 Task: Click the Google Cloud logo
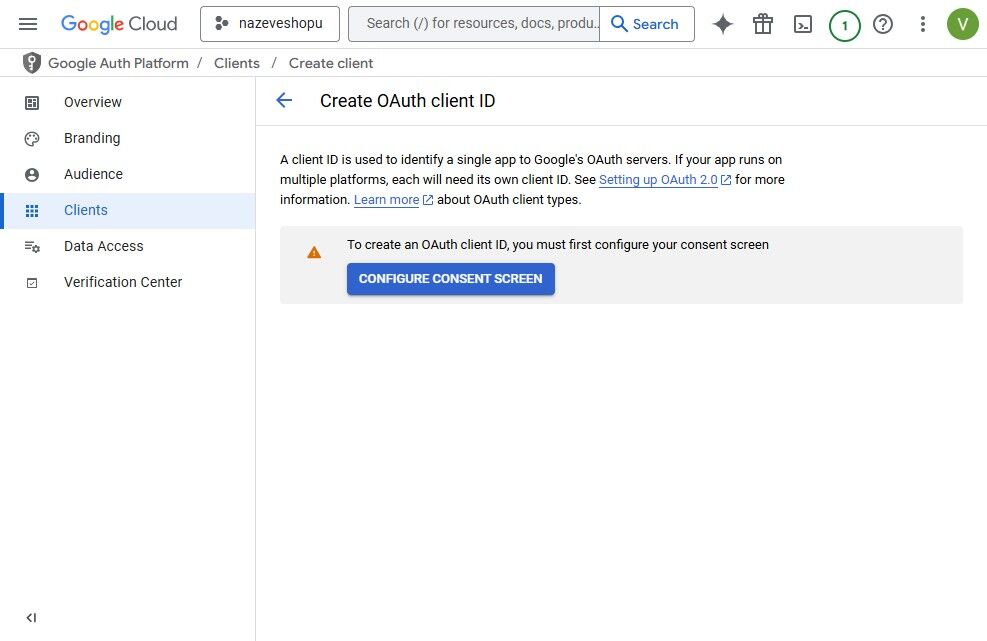[x=119, y=24]
